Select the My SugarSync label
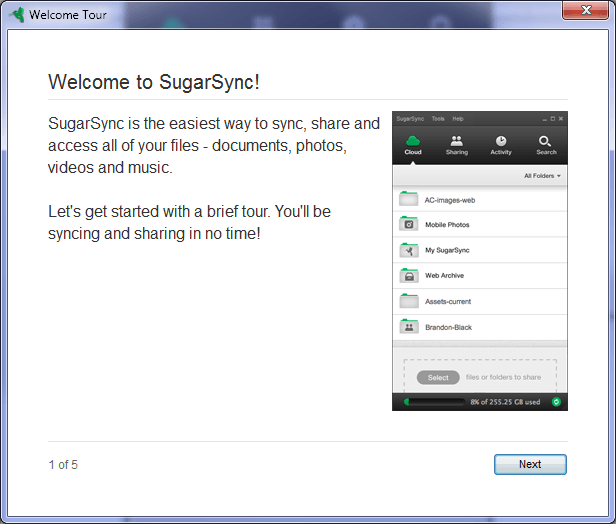 click(447, 250)
